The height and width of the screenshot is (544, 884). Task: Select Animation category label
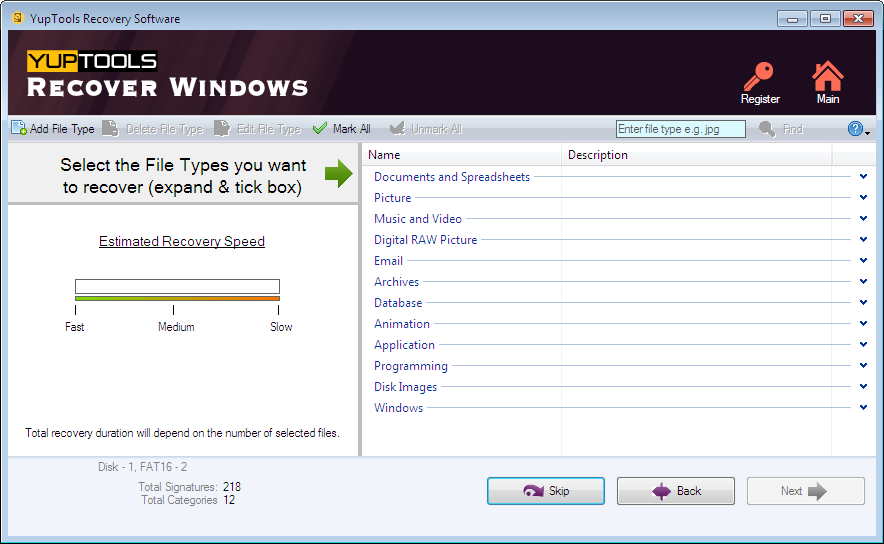[x=401, y=324]
